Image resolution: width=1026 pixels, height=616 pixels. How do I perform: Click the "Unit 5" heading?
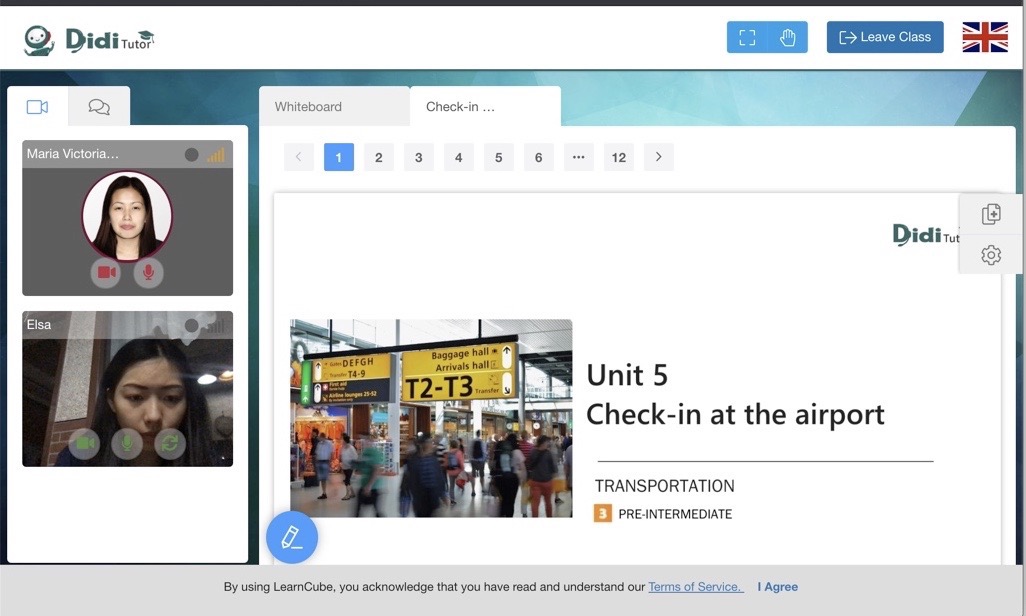627,375
